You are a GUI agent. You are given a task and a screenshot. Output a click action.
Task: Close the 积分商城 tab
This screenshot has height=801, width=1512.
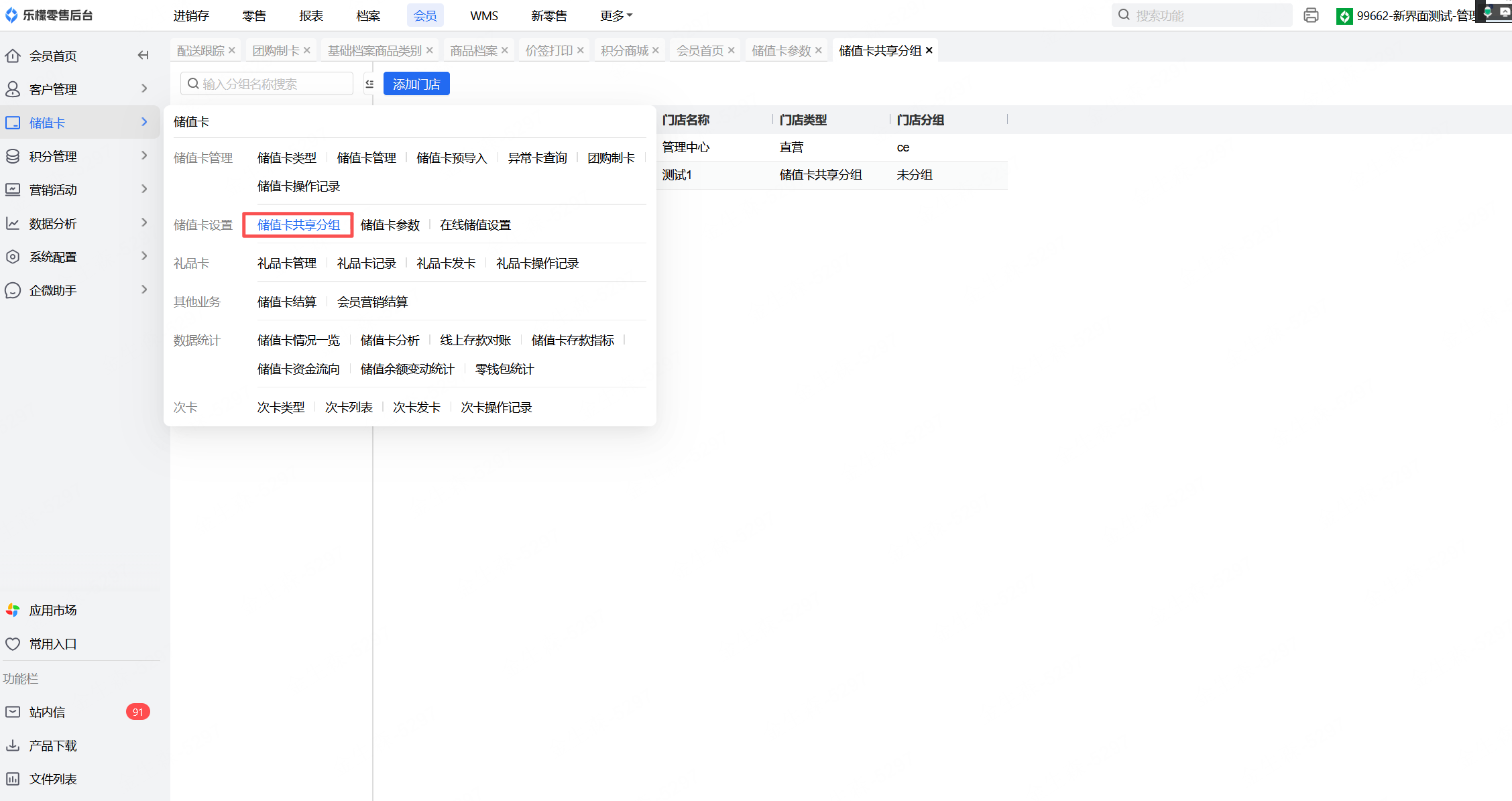(x=656, y=50)
